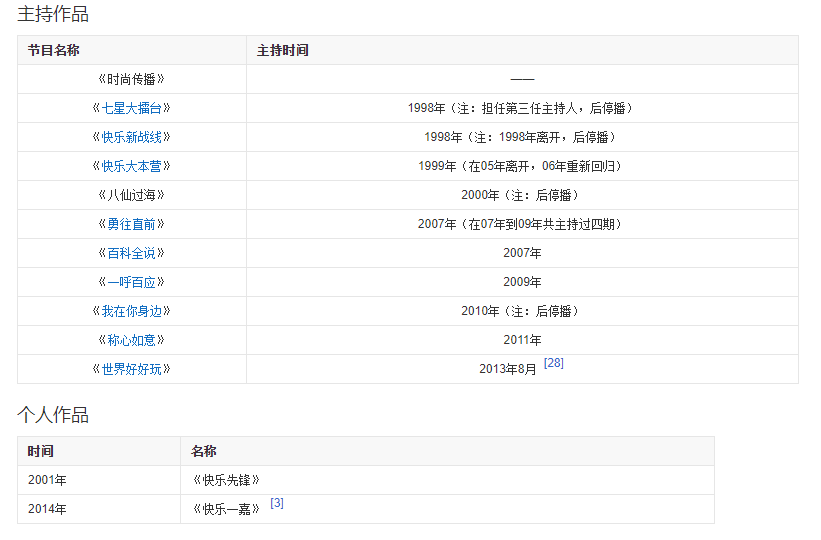Click the 《快乐先锋》 entry for 2001年

click(x=226, y=480)
